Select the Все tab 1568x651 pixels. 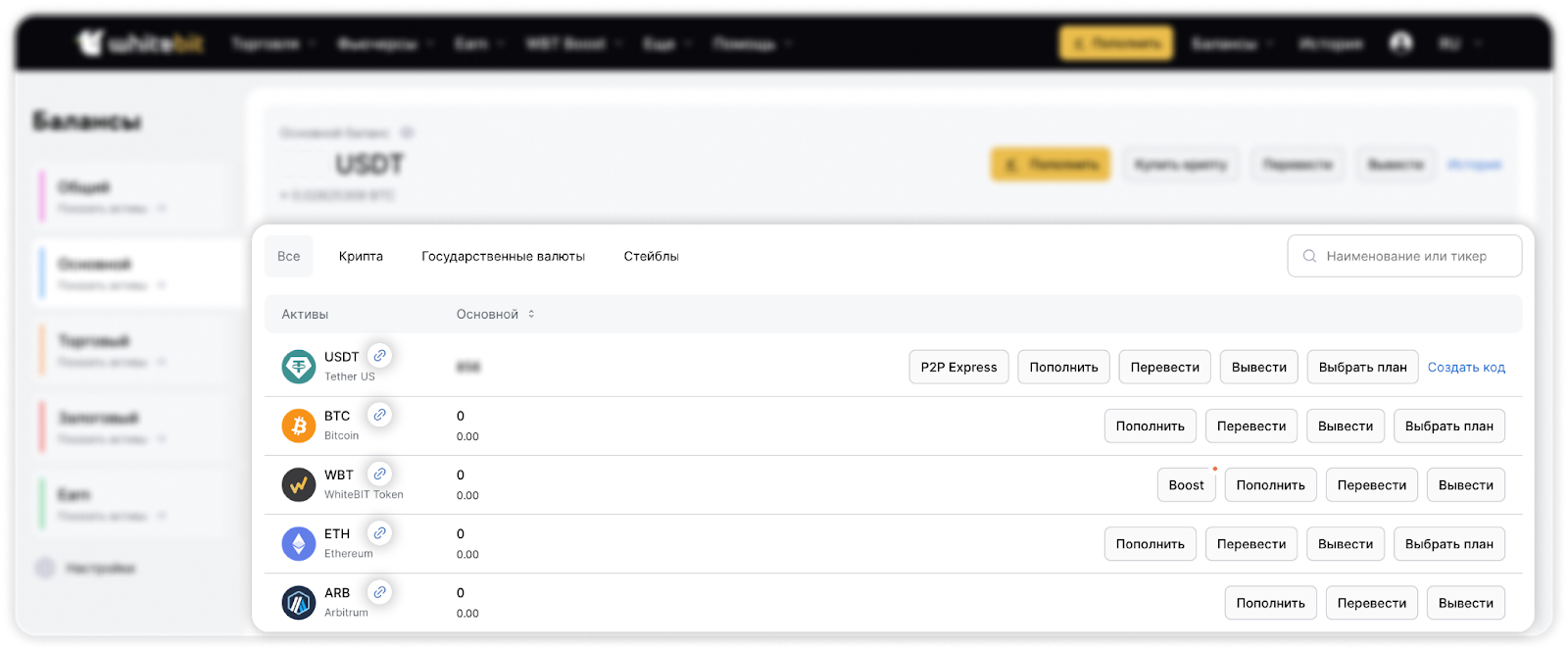pyautogui.click(x=289, y=256)
